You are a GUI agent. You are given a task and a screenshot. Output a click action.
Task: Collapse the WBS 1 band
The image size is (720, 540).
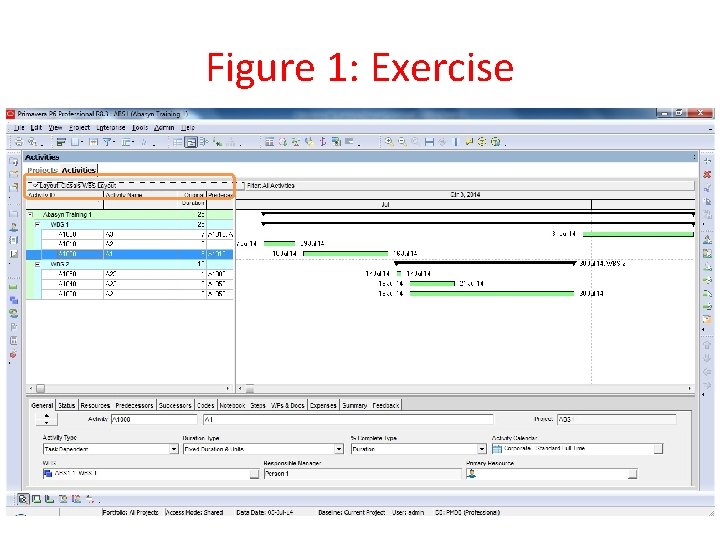pos(38,225)
